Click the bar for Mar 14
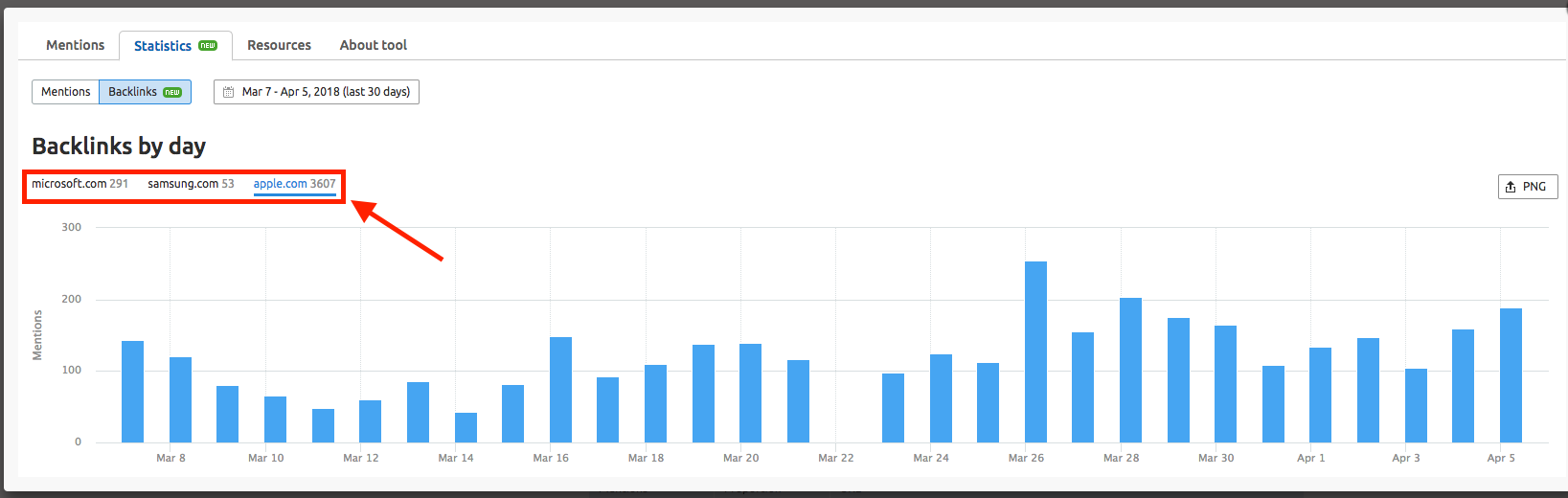The width and height of the screenshot is (1568, 498). pyautogui.click(x=466, y=427)
